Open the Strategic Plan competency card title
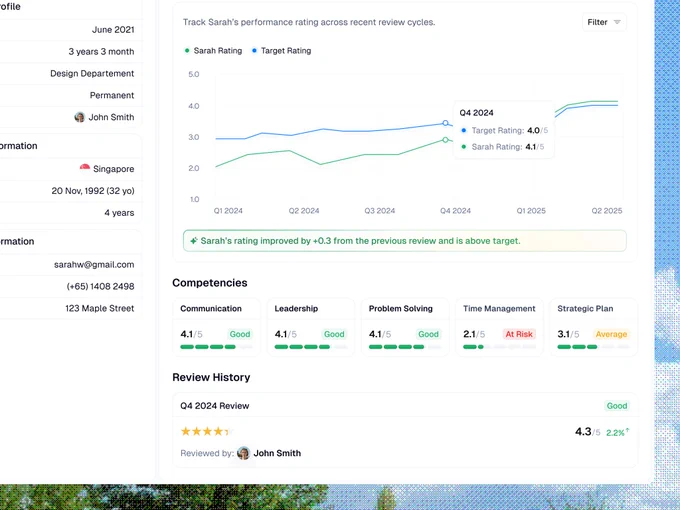The width and height of the screenshot is (680, 510). tap(585, 309)
